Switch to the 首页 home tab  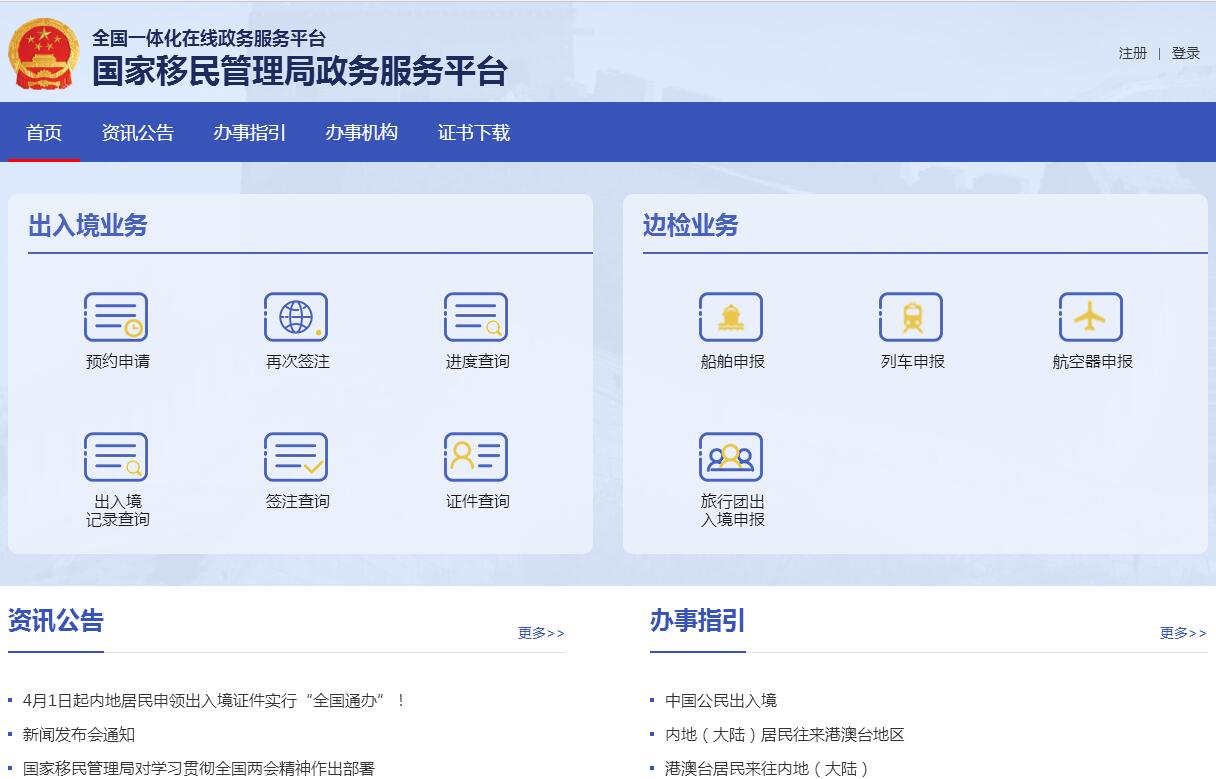point(44,133)
